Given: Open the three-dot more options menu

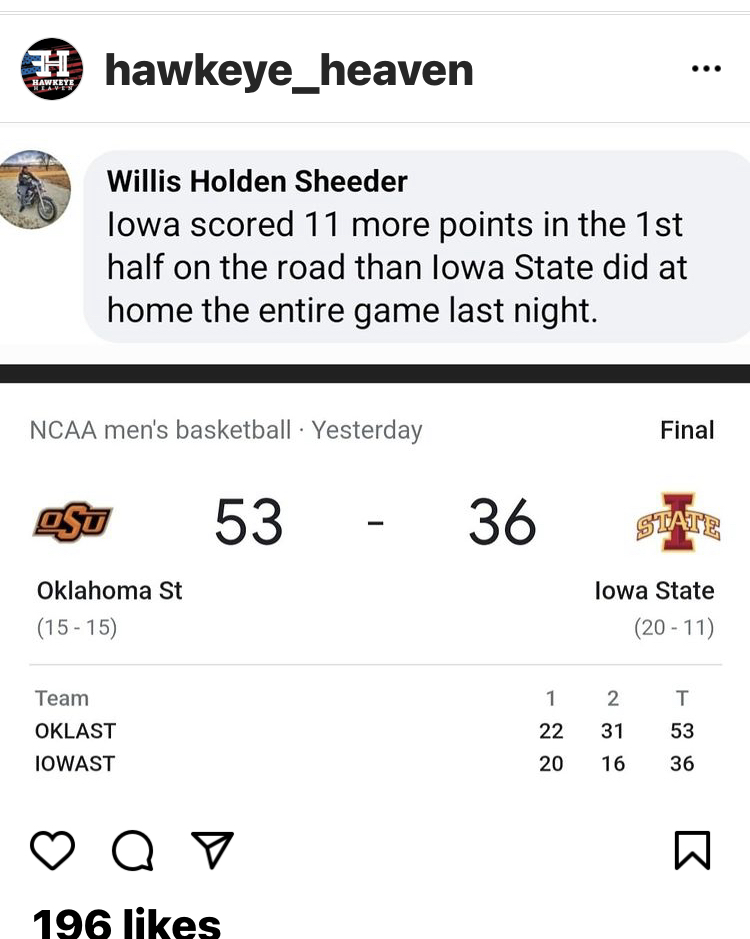Looking at the screenshot, I should pos(706,69).
